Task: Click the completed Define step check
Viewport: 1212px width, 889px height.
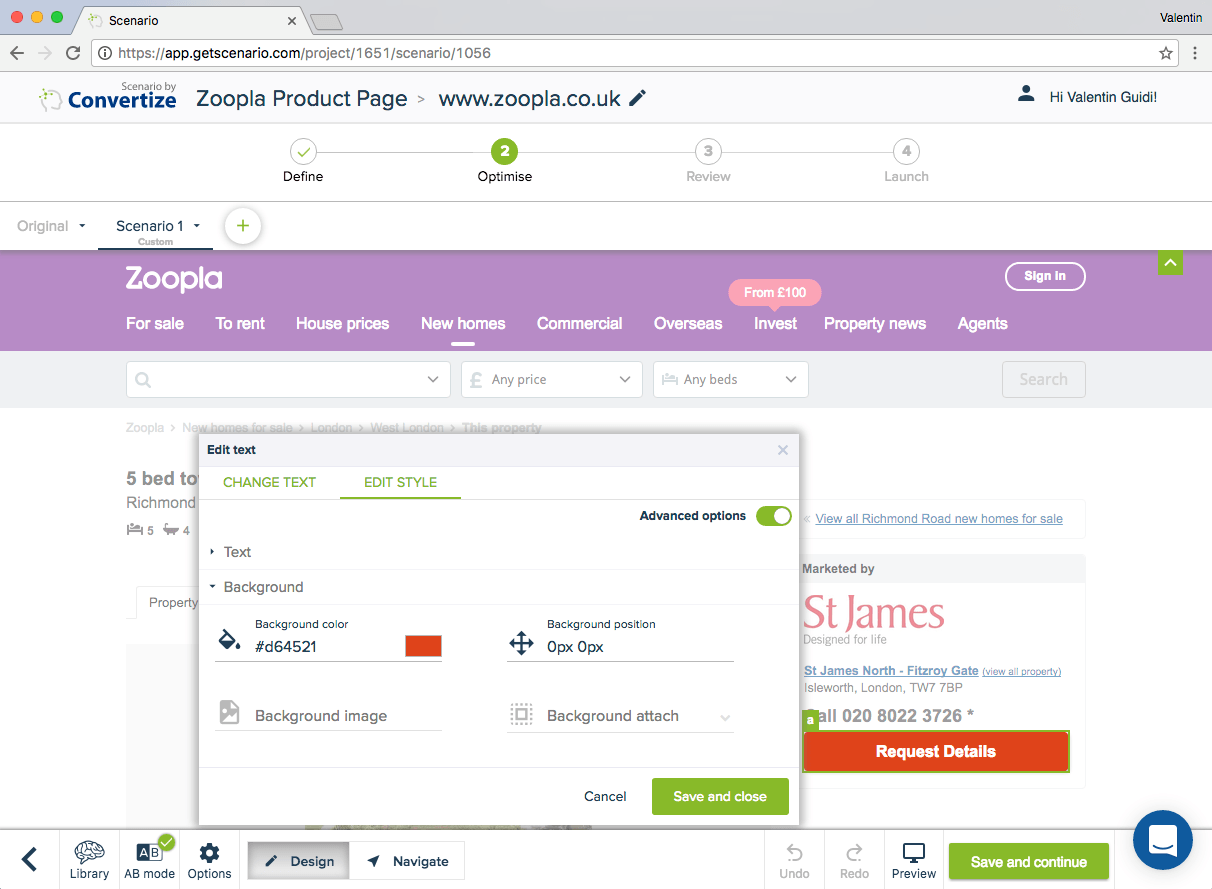Action: coord(304,152)
